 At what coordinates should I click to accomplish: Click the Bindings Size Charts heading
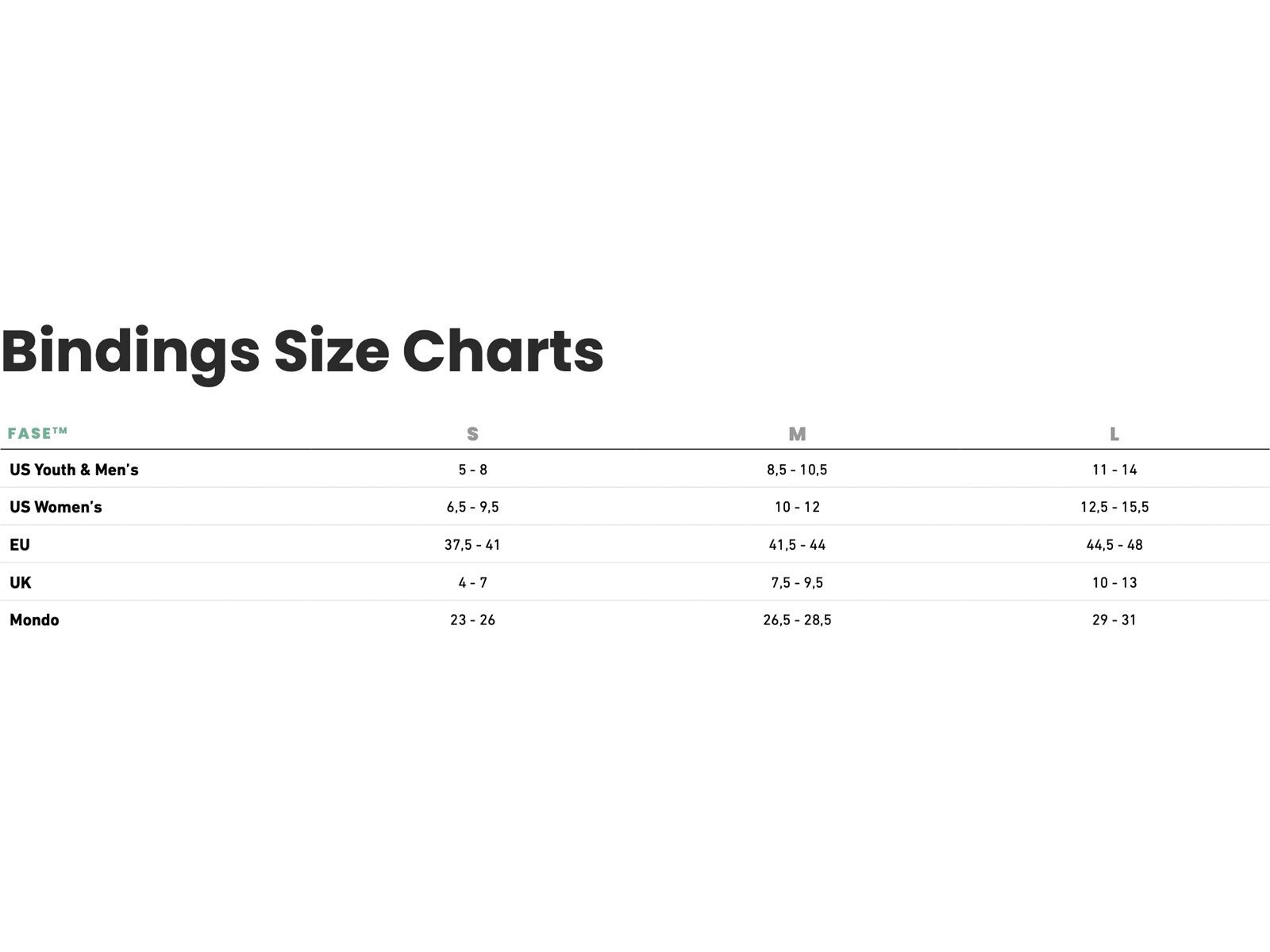[302, 351]
